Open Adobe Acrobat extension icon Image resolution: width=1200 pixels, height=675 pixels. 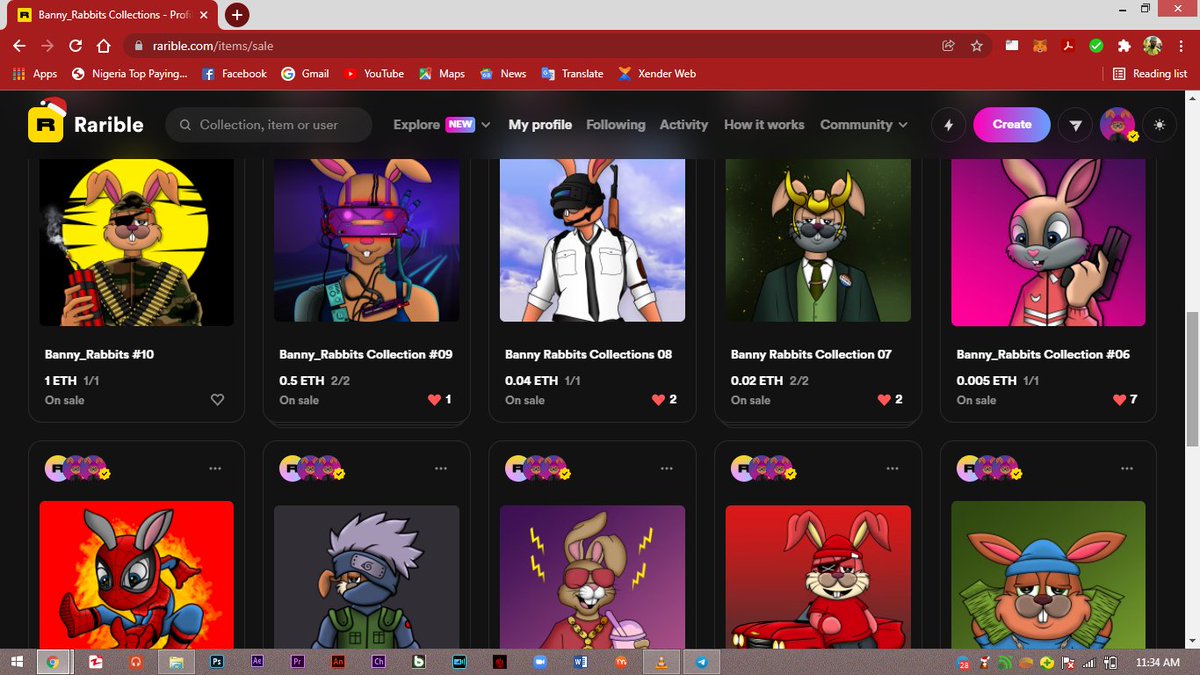tap(1068, 46)
